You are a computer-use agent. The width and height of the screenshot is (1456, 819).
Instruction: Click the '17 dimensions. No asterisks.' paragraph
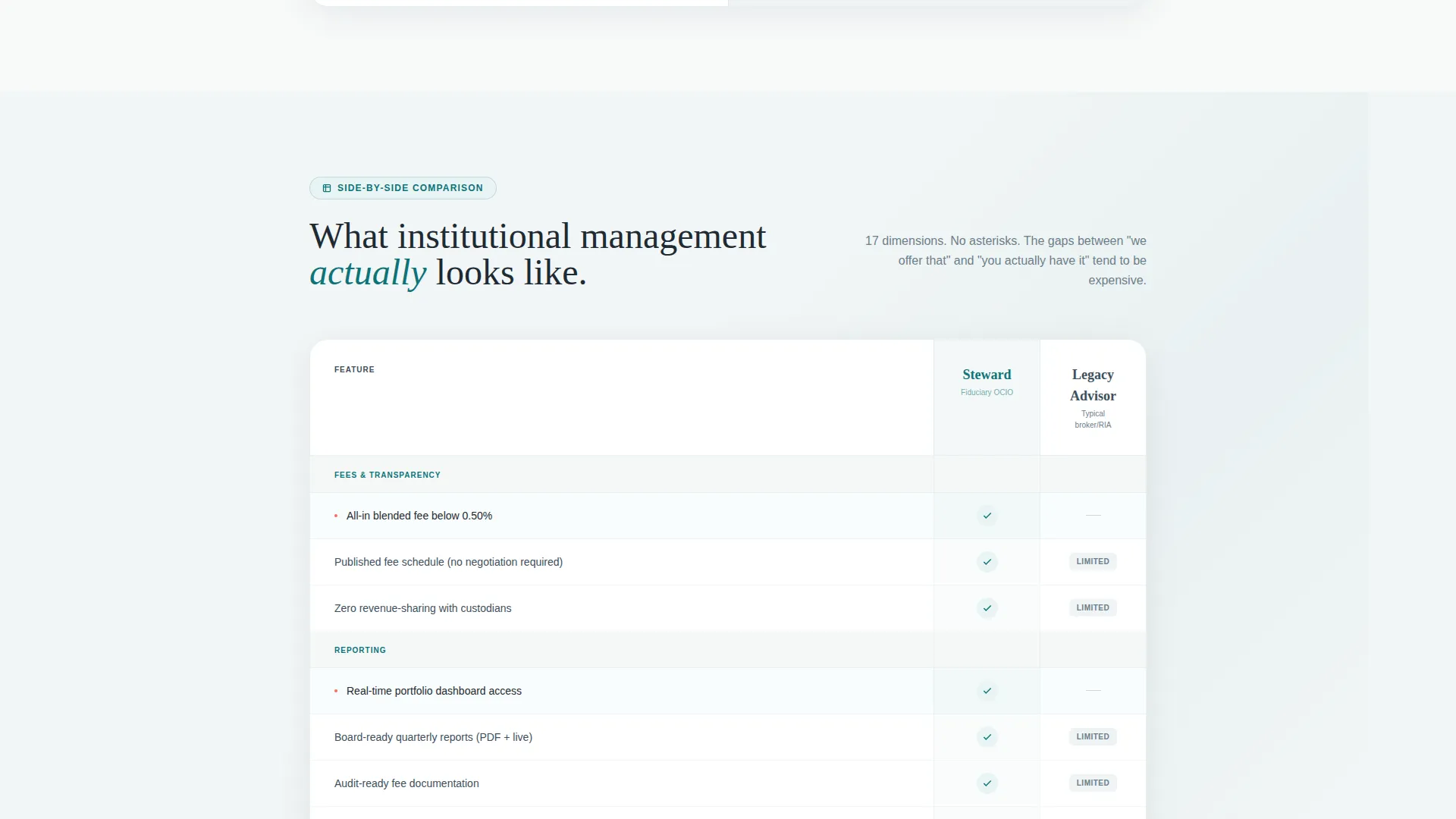click(x=1006, y=260)
